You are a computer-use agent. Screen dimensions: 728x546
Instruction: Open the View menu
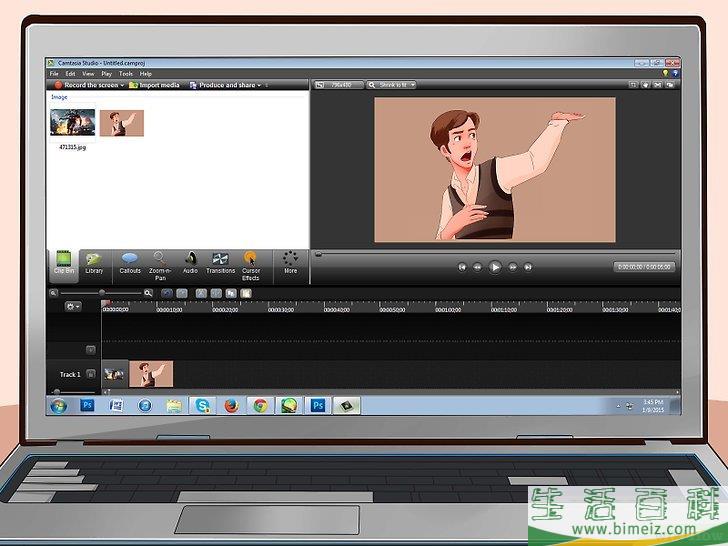pyautogui.click(x=88, y=74)
